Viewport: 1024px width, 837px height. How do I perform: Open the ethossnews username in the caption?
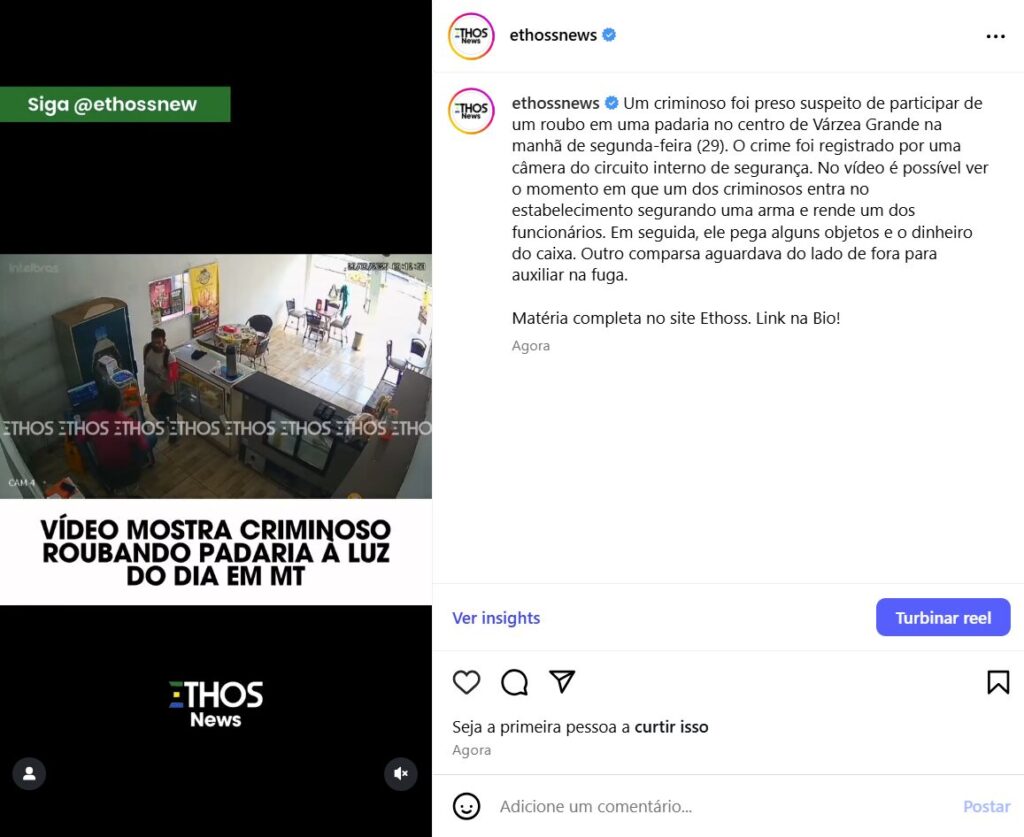(x=555, y=103)
